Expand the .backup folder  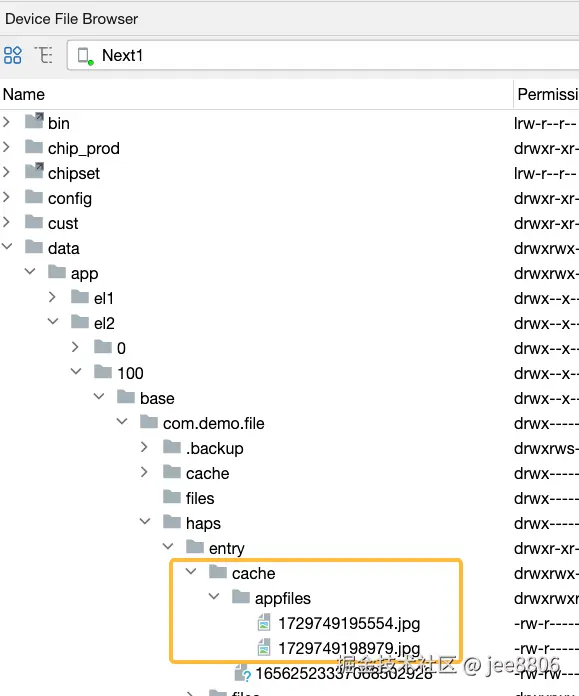[144, 447]
